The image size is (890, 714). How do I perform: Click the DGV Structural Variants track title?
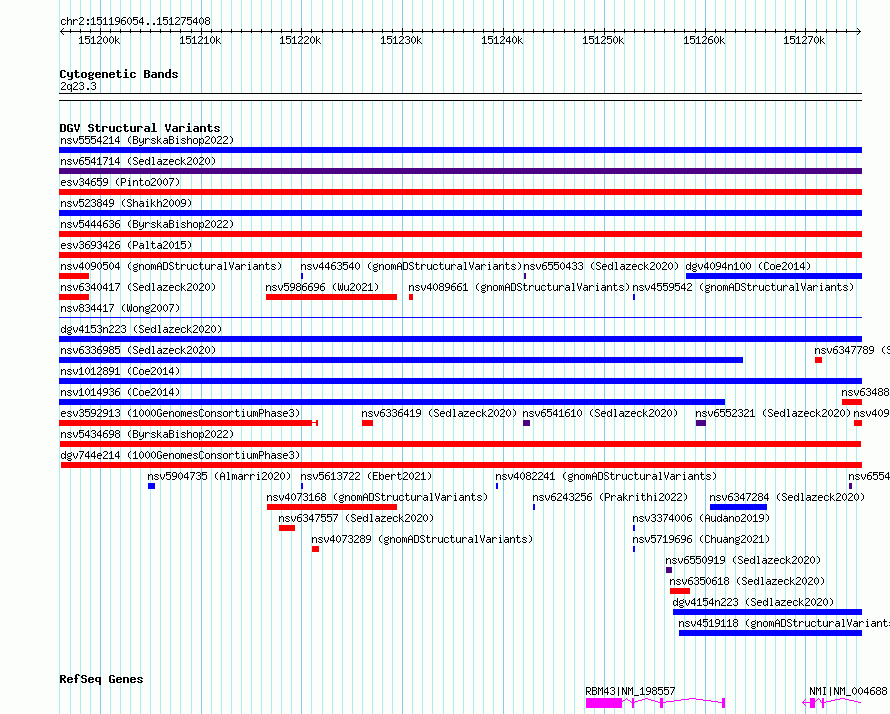point(140,128)
